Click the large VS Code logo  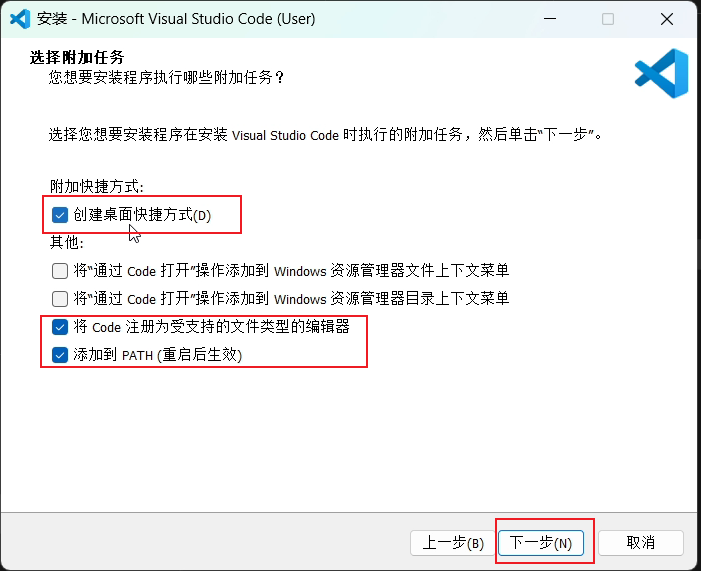coord(662,73)
